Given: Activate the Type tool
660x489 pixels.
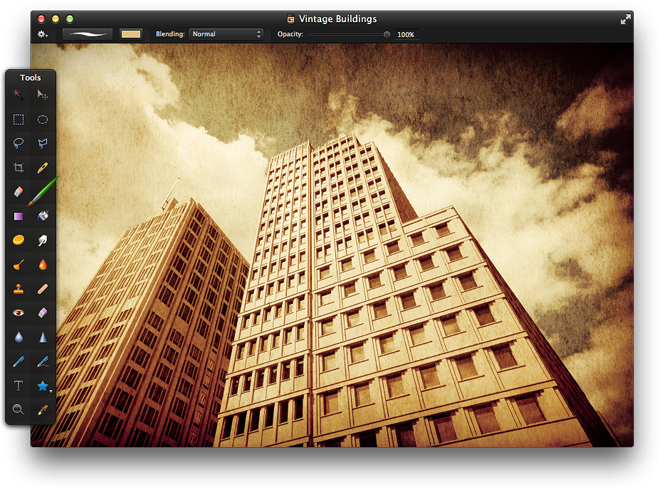Looking at the screenshot, I should tap(18, 386).
